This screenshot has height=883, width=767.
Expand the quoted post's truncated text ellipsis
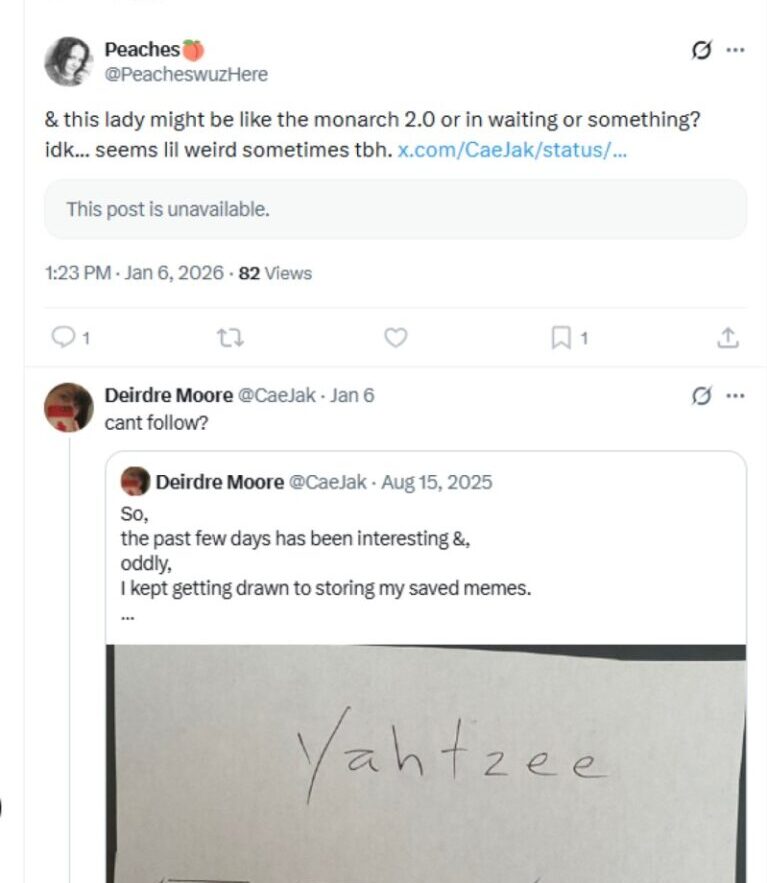[x=127, y=616]
